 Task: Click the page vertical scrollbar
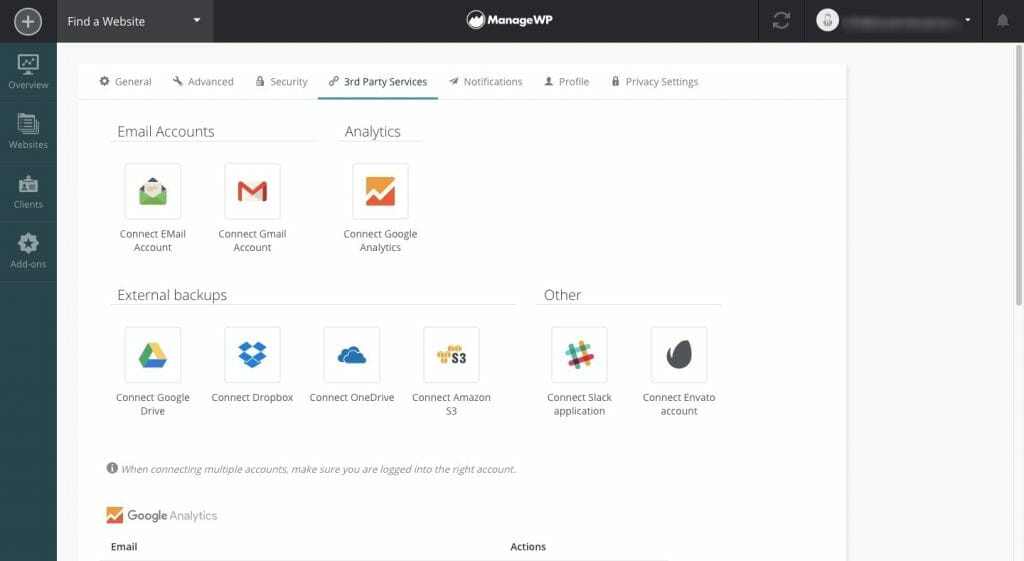(x=1018, y=175)
